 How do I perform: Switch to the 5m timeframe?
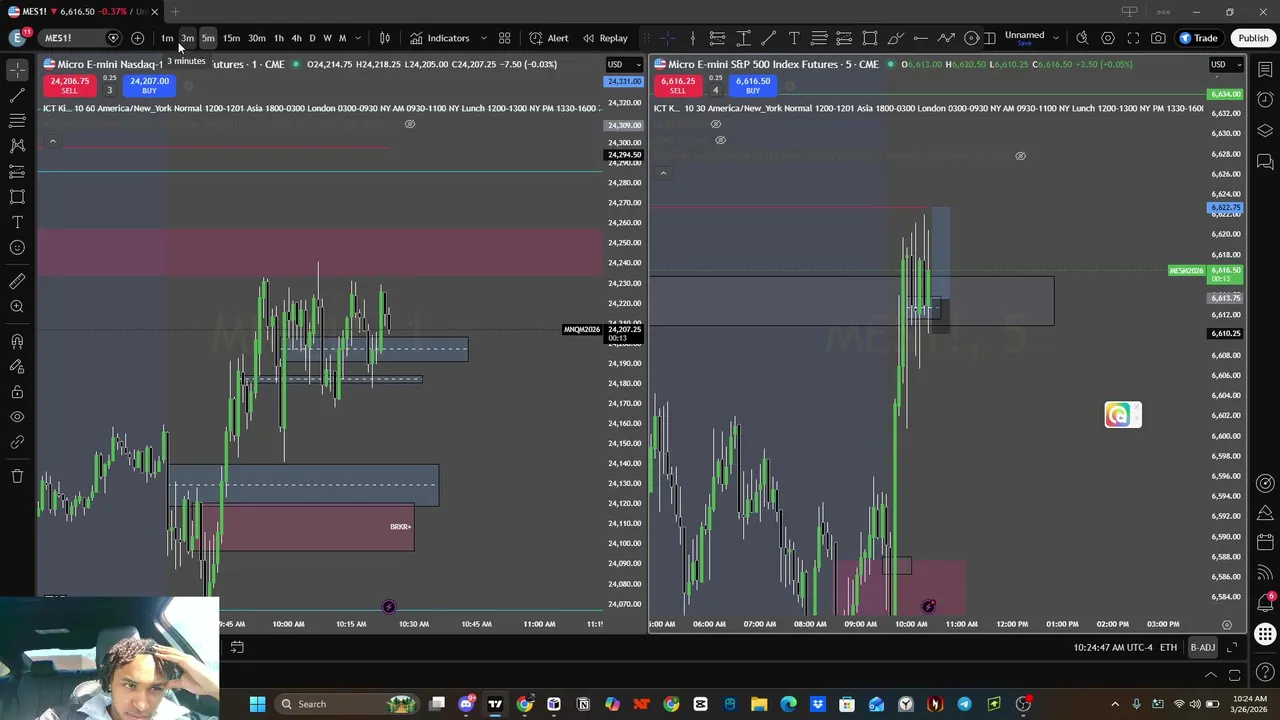(208, 38)
